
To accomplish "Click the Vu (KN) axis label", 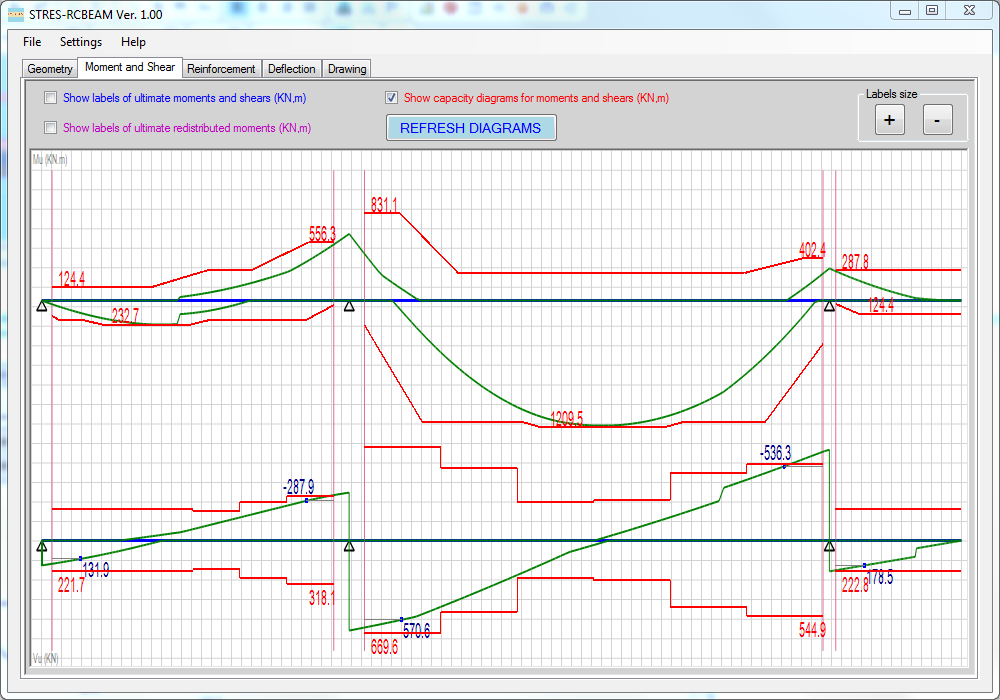I will coord(45,658).
